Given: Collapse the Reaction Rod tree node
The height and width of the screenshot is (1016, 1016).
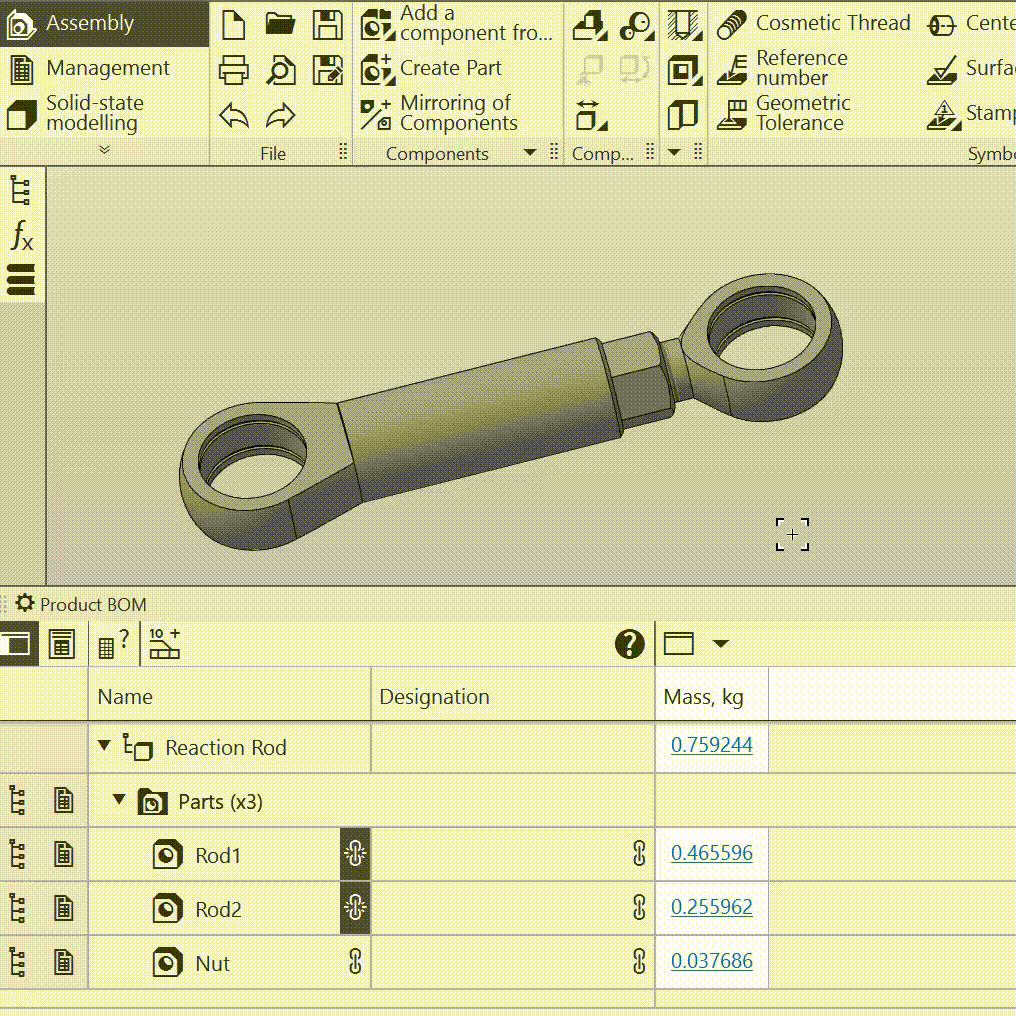Looking at the screenshot, I should tap(105, 746).
